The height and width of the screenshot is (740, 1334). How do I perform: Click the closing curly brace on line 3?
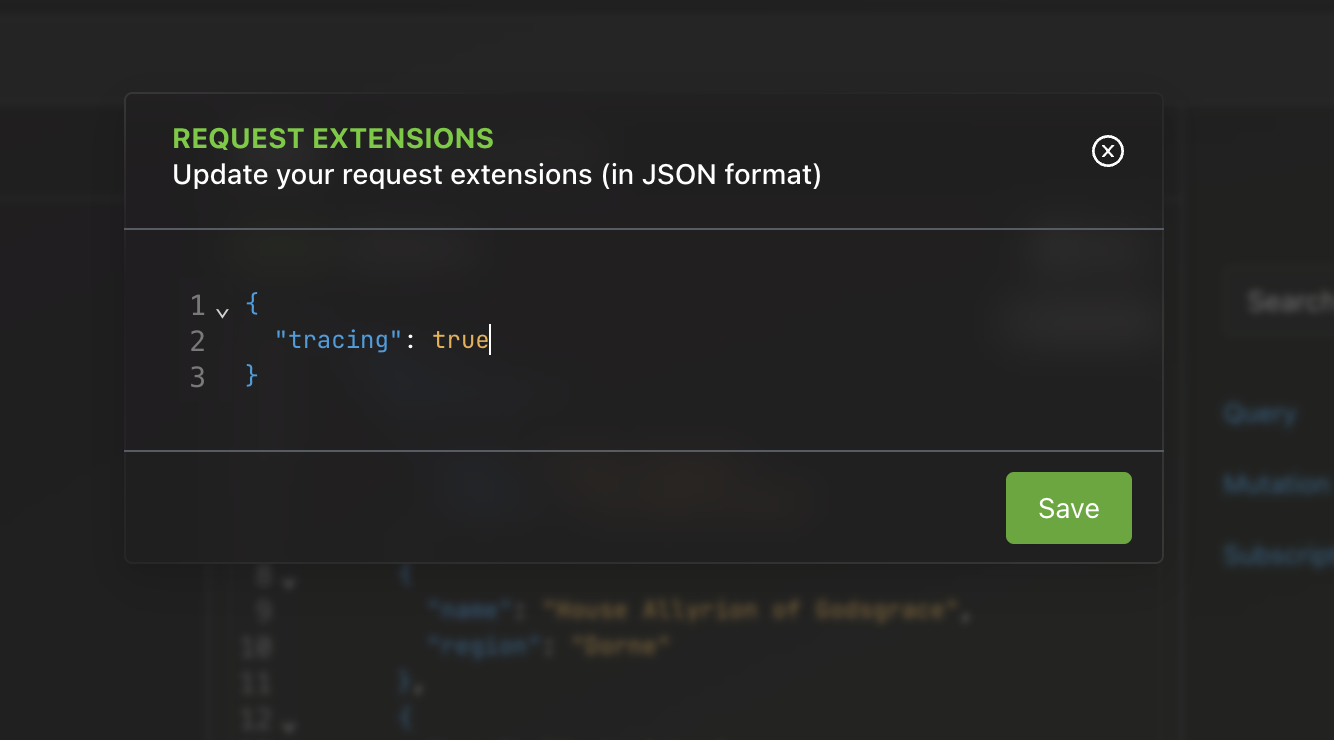[252, 376]
